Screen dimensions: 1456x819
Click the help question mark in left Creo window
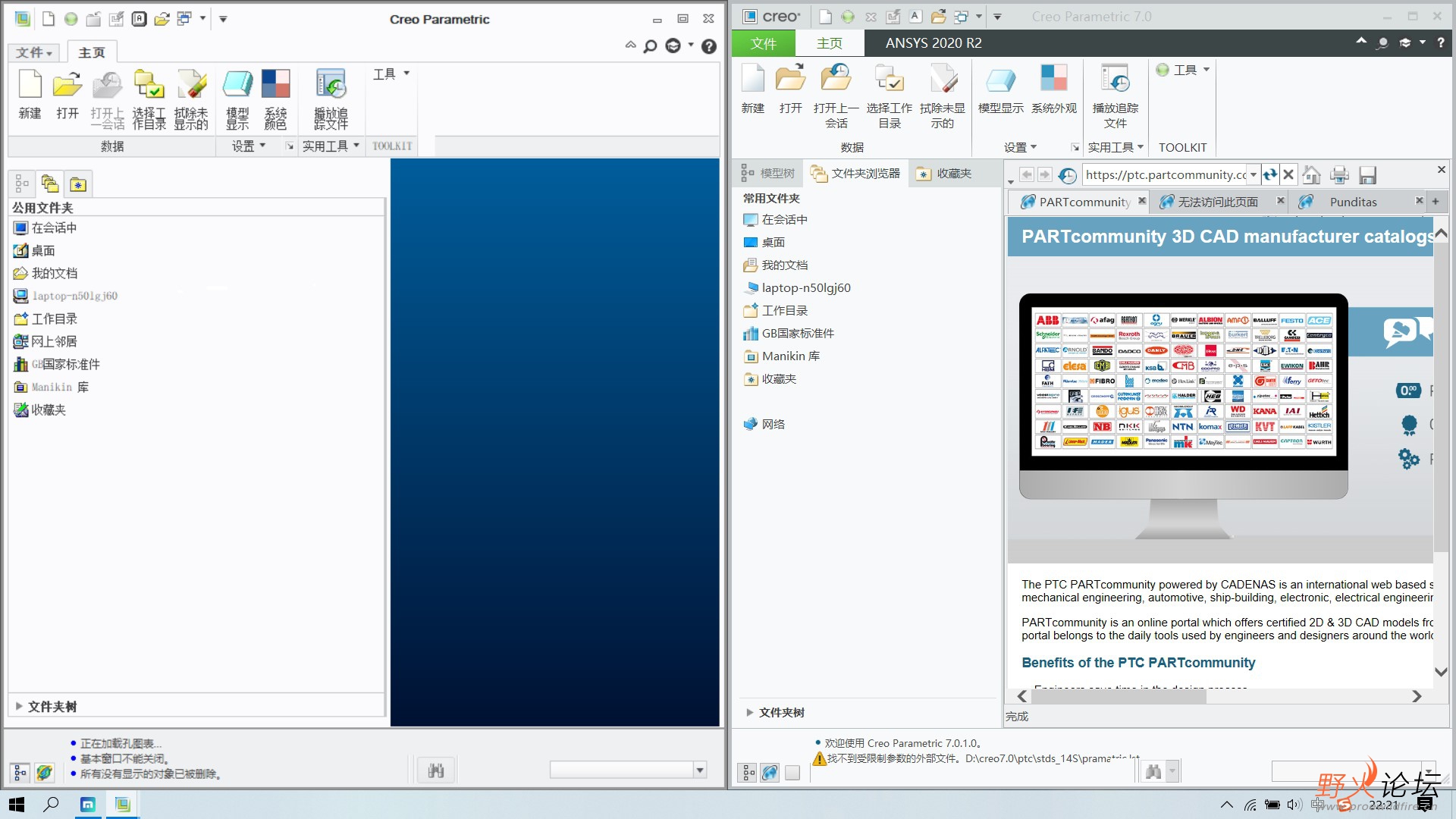pyautogui.click(x=709, y=46)
